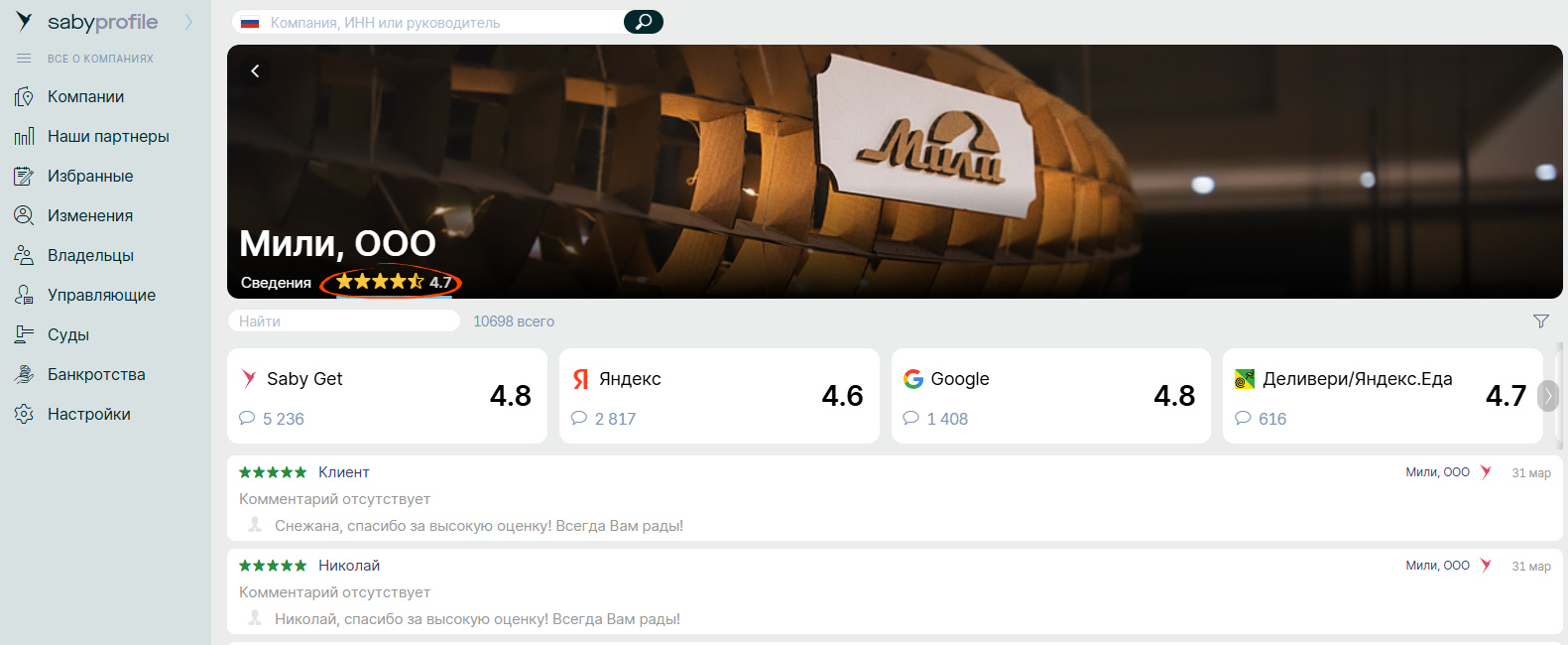
Task: Click Google comment count 1 408
Action: coord(936,419)
